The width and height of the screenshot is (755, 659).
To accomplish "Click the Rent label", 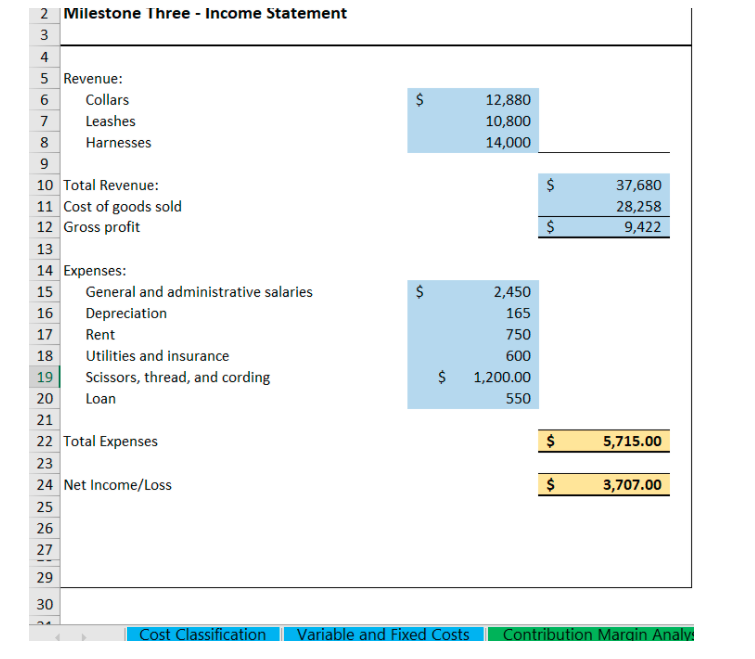I will tap(100, 334).
